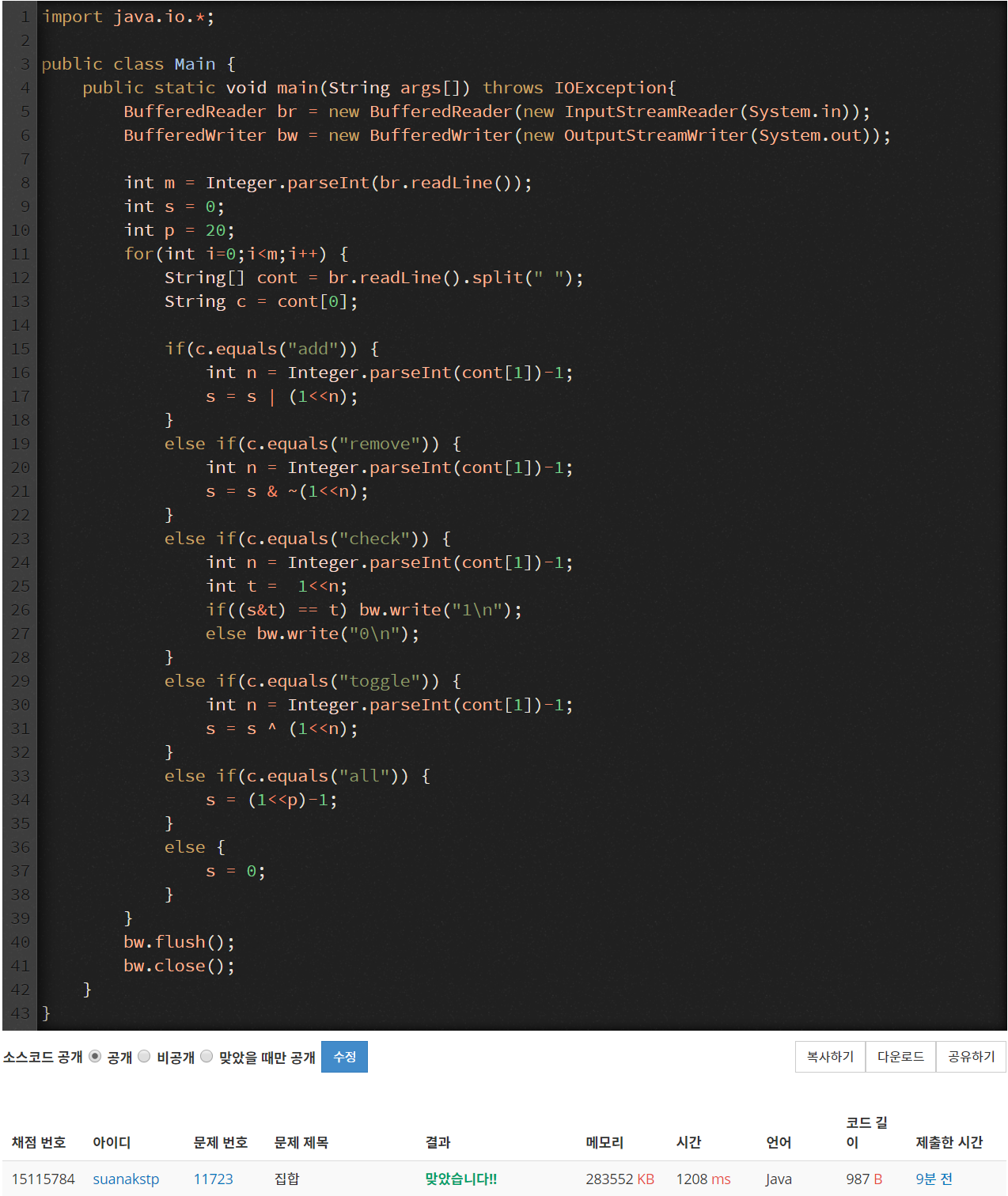Click the bw.close() line
The image size is (1008, 1196).
point(179,966)
